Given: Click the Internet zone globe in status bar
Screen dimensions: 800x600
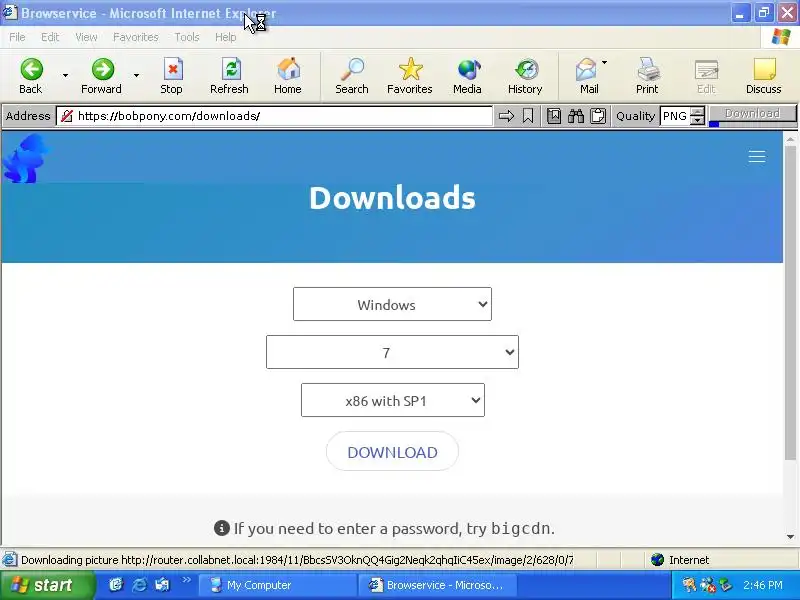Looking at the screenshot, I should tap(658, 560).
